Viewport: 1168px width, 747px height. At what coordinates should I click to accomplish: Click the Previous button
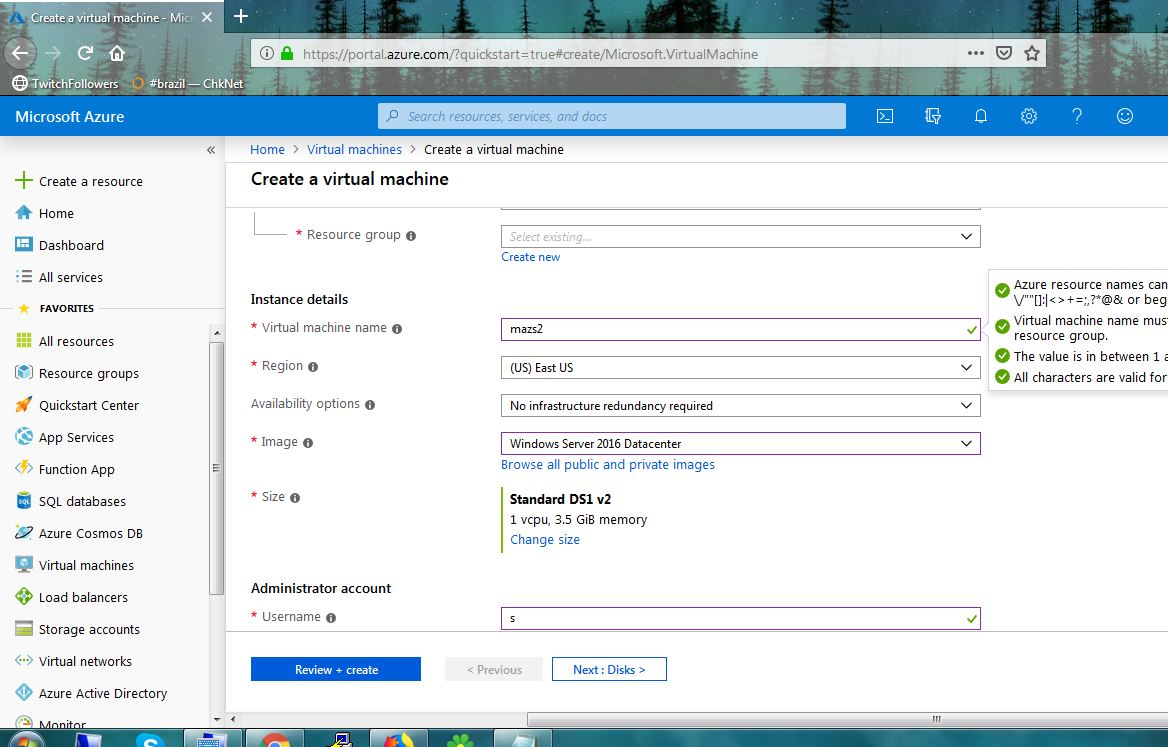495,670
